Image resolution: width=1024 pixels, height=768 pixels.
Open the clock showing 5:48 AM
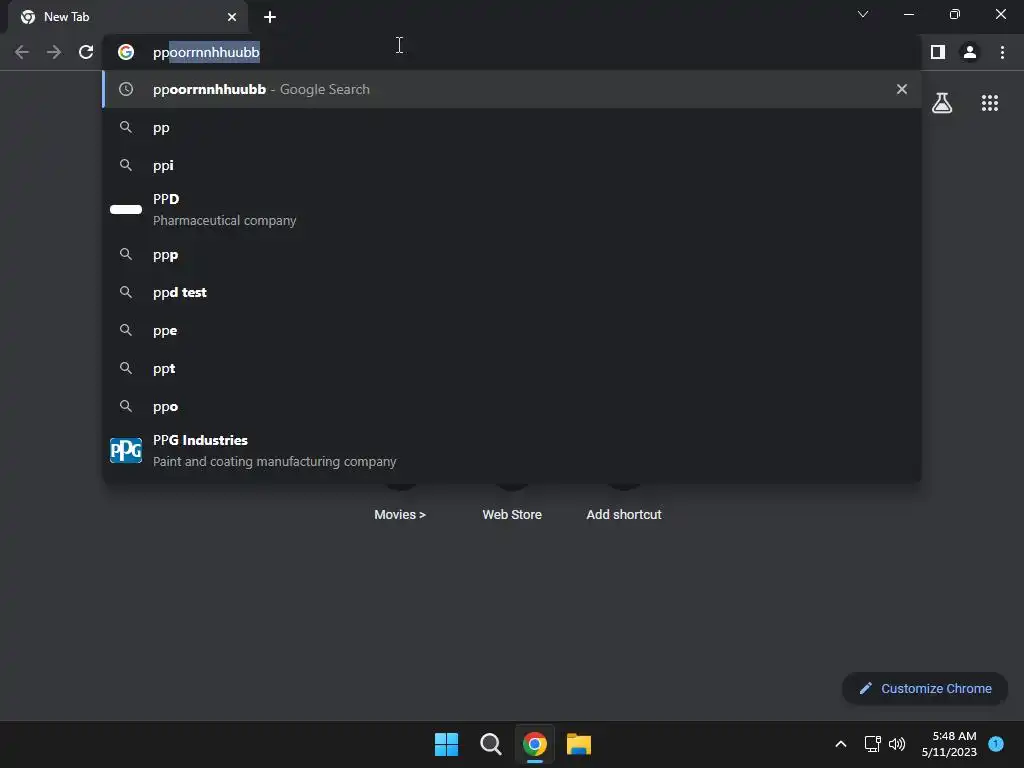[949, 744]
